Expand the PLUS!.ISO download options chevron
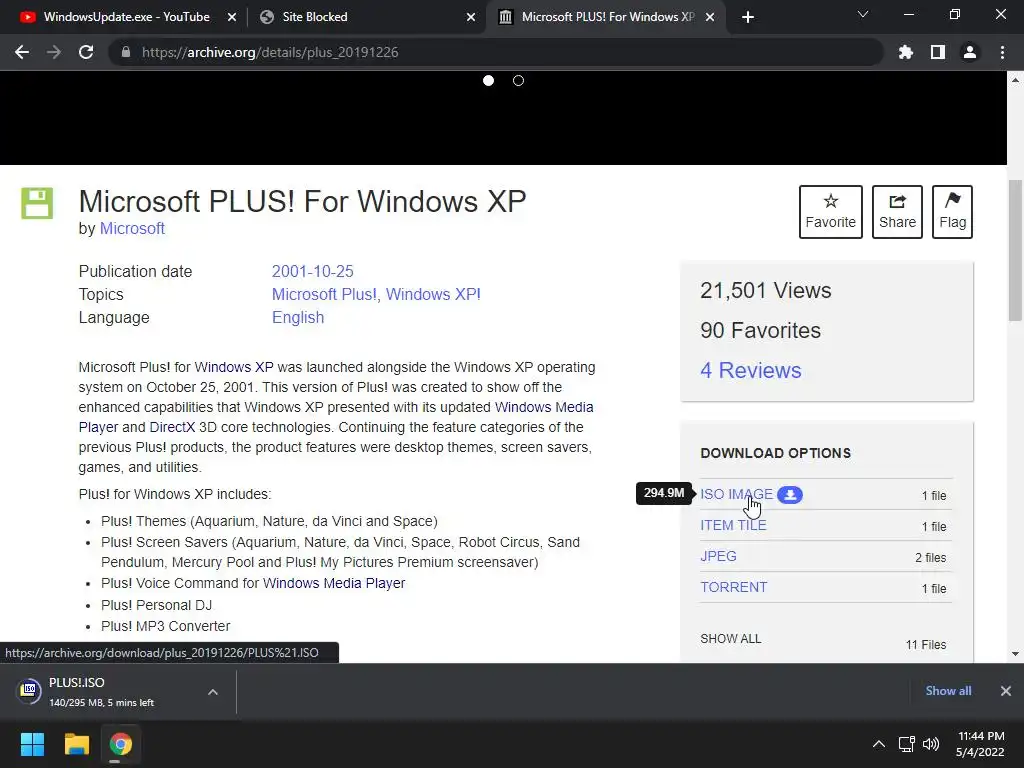1024x768 pixels. point(213,692)
